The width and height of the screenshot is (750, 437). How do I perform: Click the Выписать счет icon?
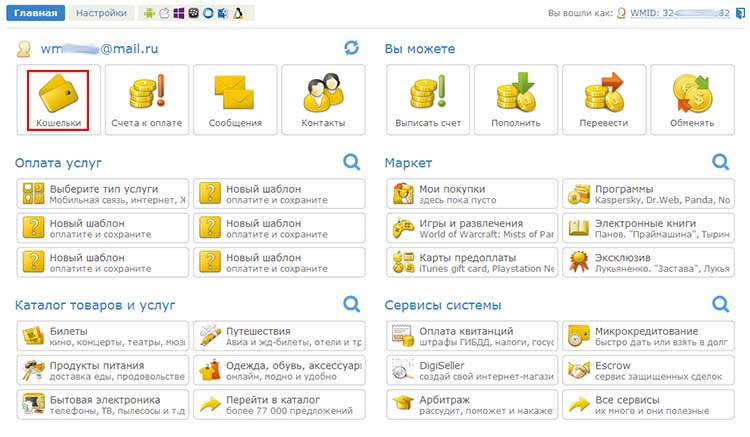[427, 100]
